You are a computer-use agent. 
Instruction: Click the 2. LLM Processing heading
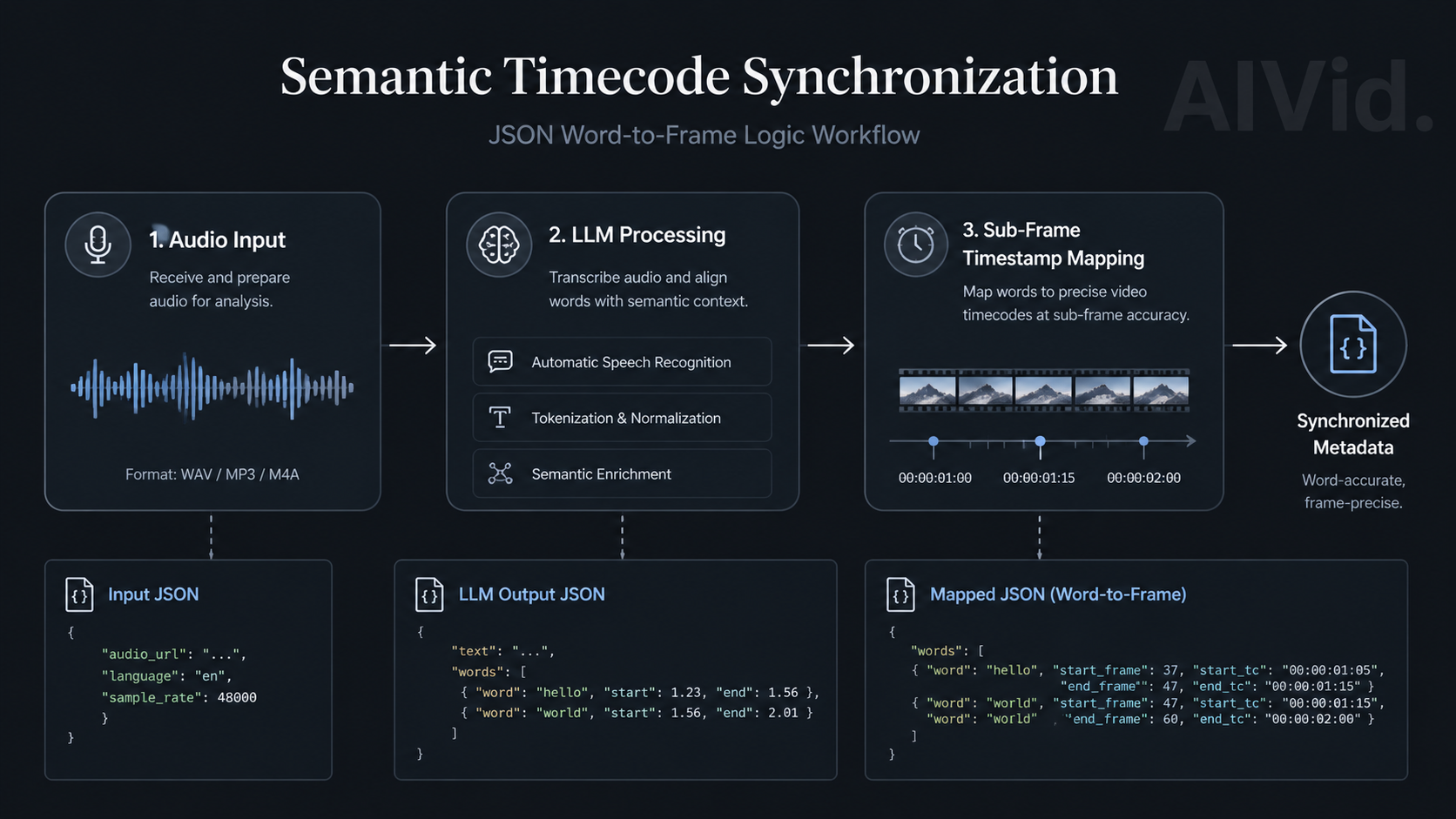(x=637, y=235)
